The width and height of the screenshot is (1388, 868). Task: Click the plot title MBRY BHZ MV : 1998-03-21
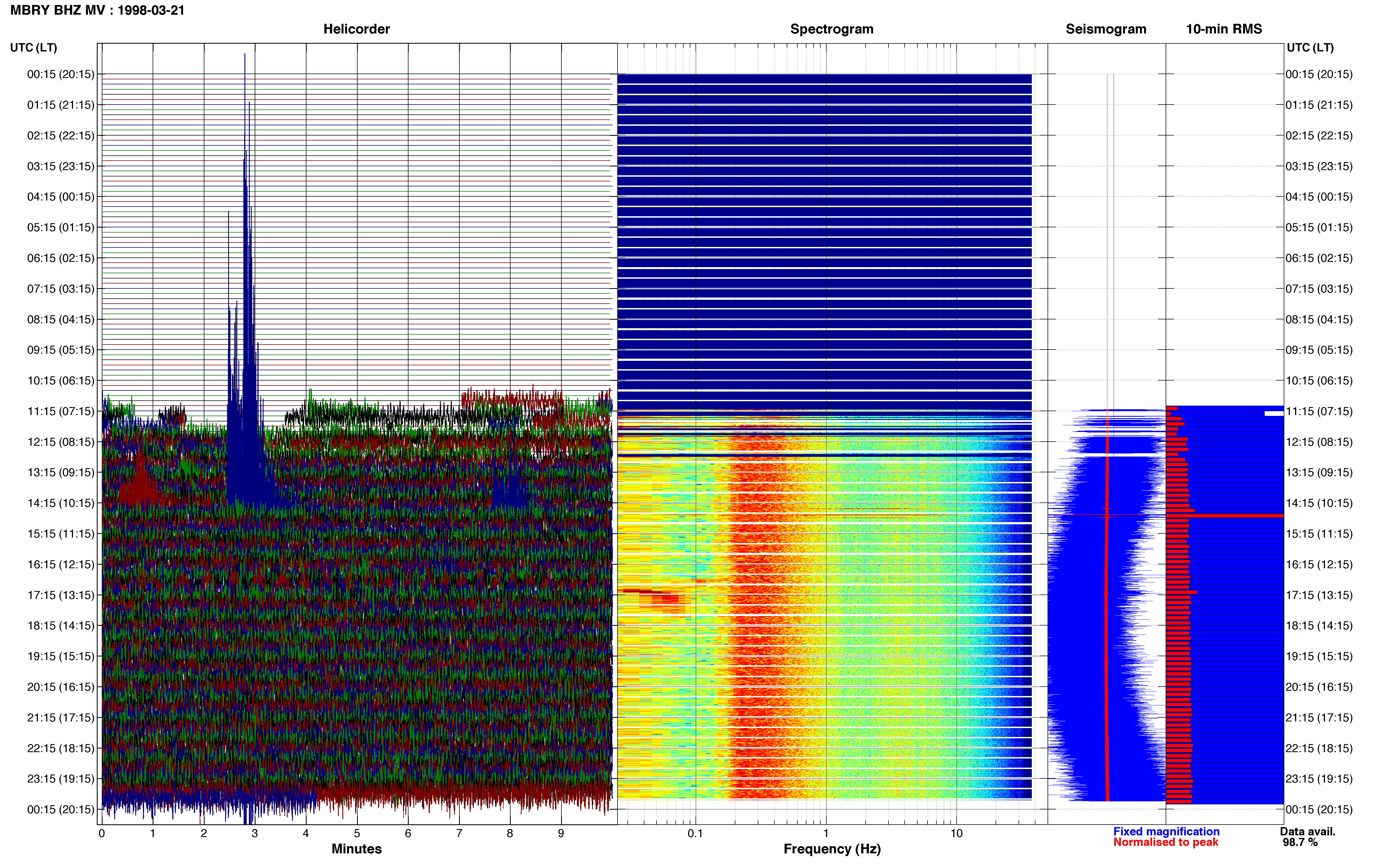coord(98,10)
